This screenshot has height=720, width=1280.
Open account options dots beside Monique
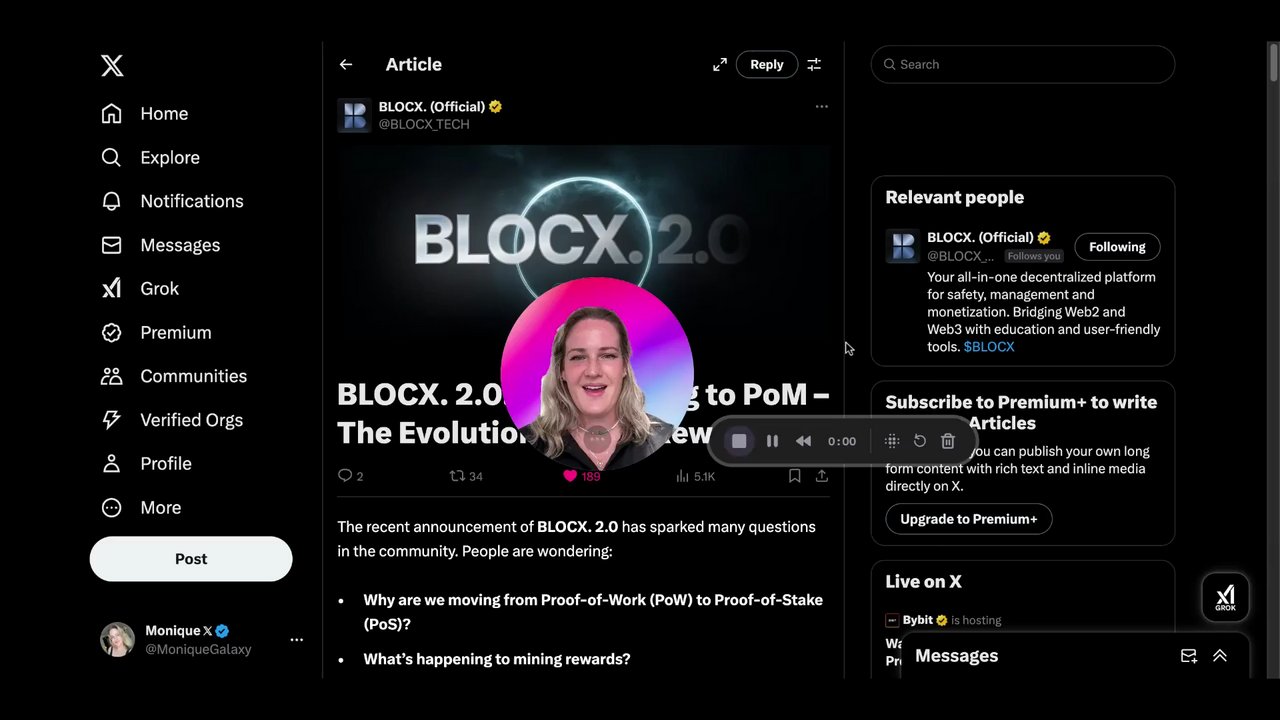[x=296, y=640]
